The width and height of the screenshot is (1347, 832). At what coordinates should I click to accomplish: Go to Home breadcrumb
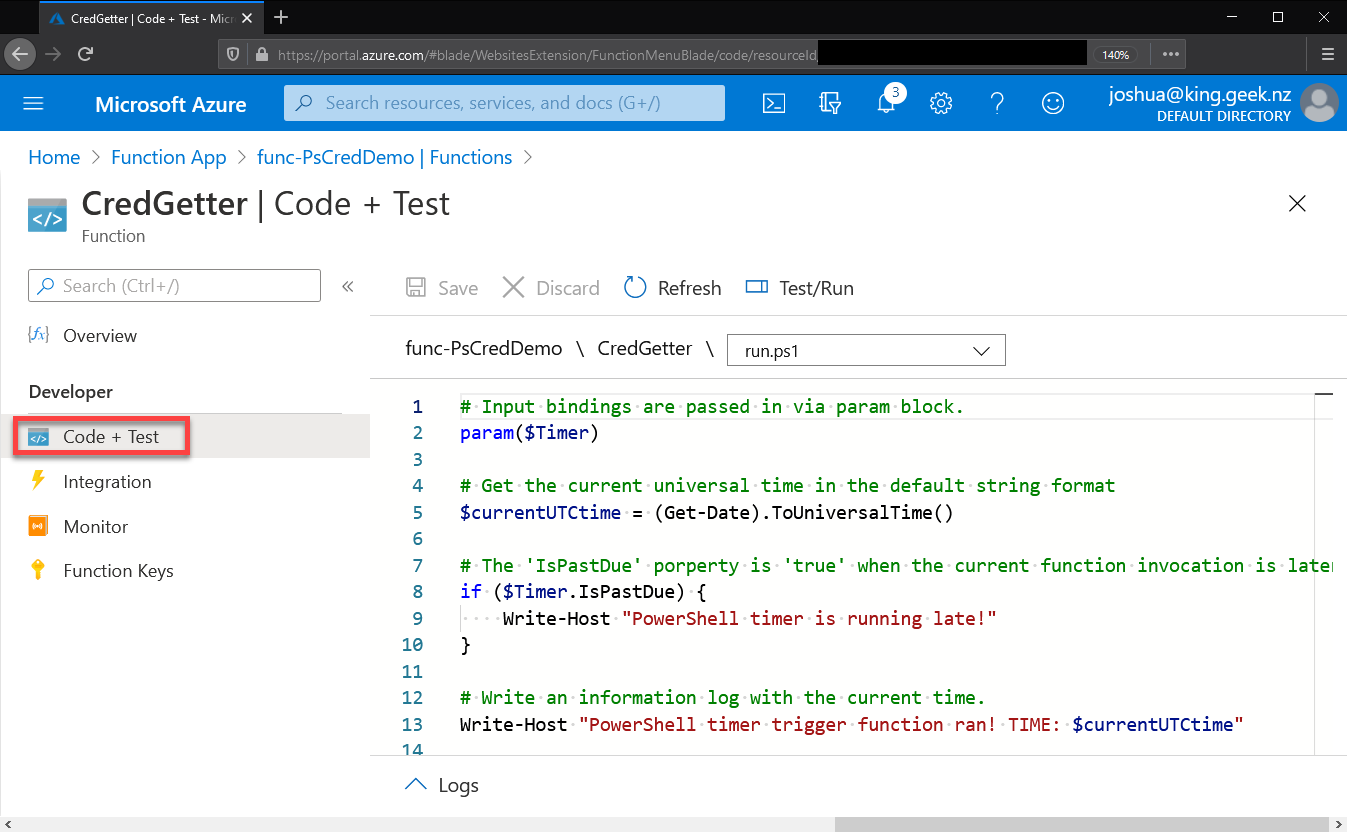(x=54, y=157)
